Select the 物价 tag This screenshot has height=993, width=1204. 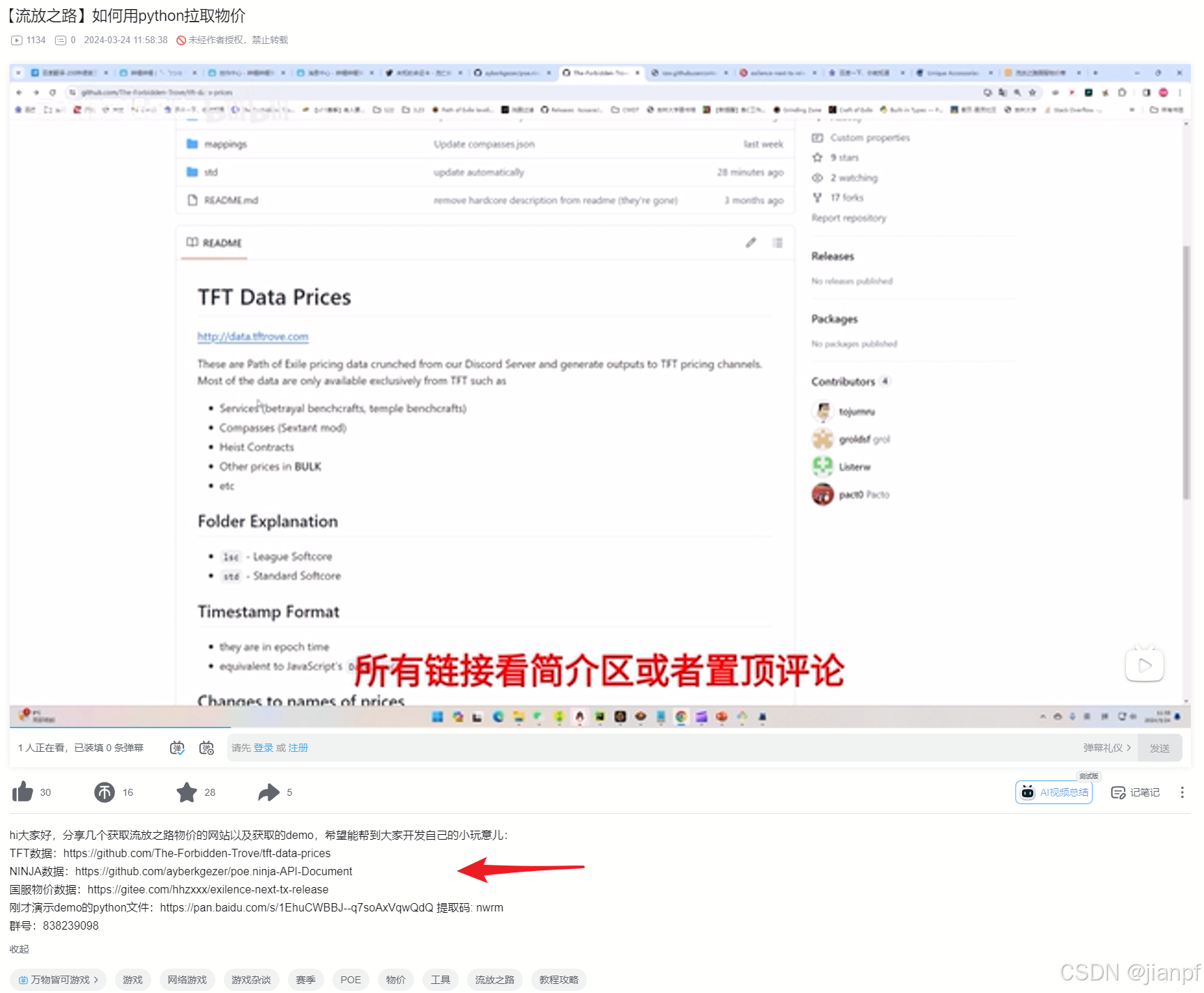pyautogui.click(x=396, y=980)
